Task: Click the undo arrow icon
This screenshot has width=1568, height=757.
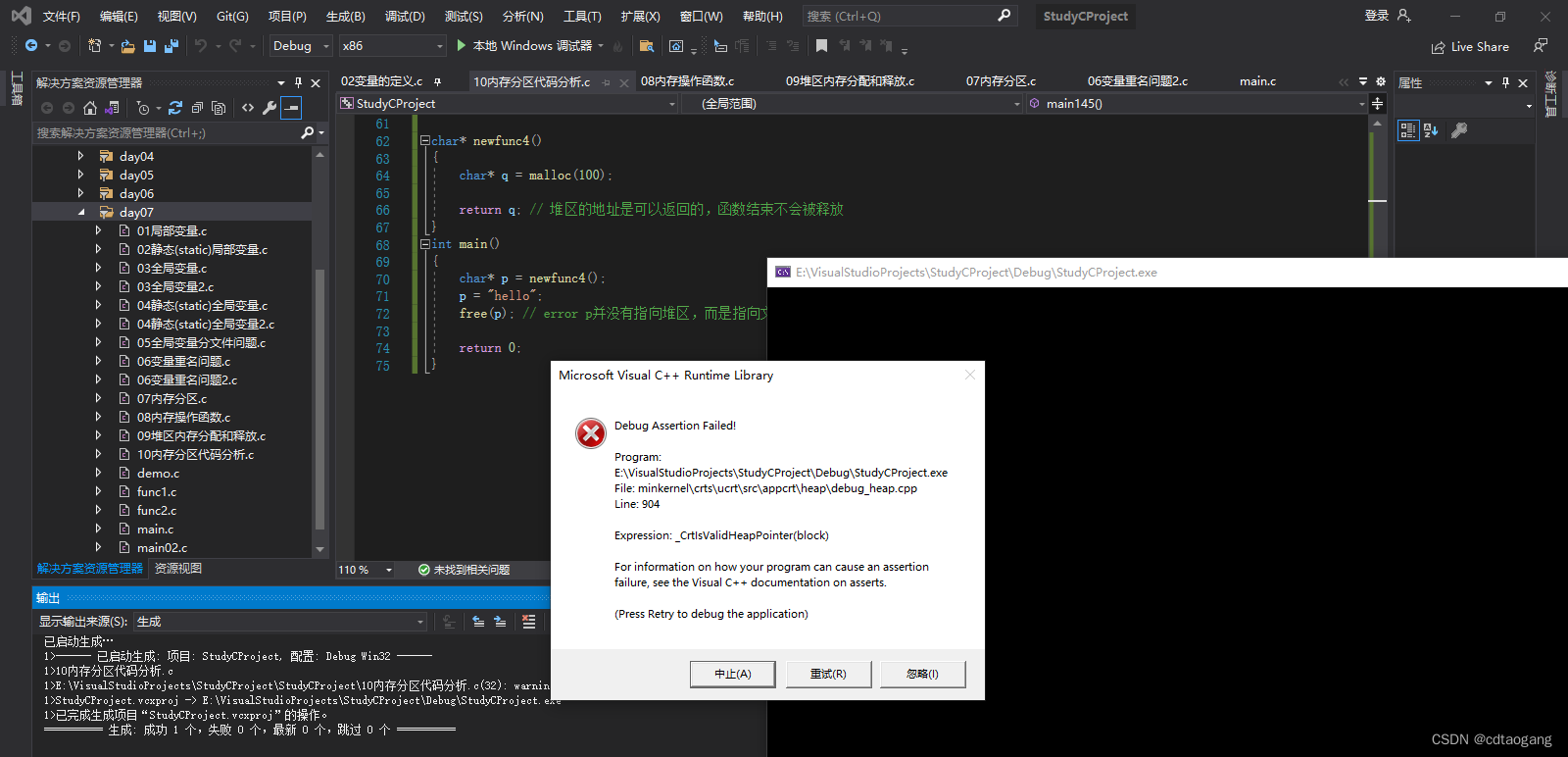Action: pos(201,46)
